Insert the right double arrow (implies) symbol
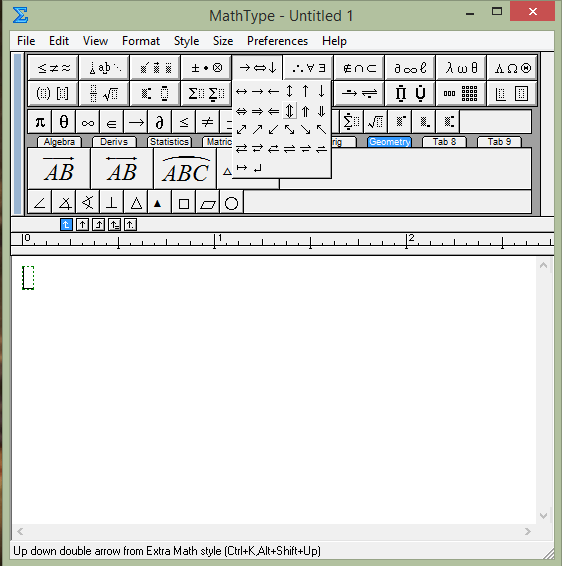 tap(257, 112)
